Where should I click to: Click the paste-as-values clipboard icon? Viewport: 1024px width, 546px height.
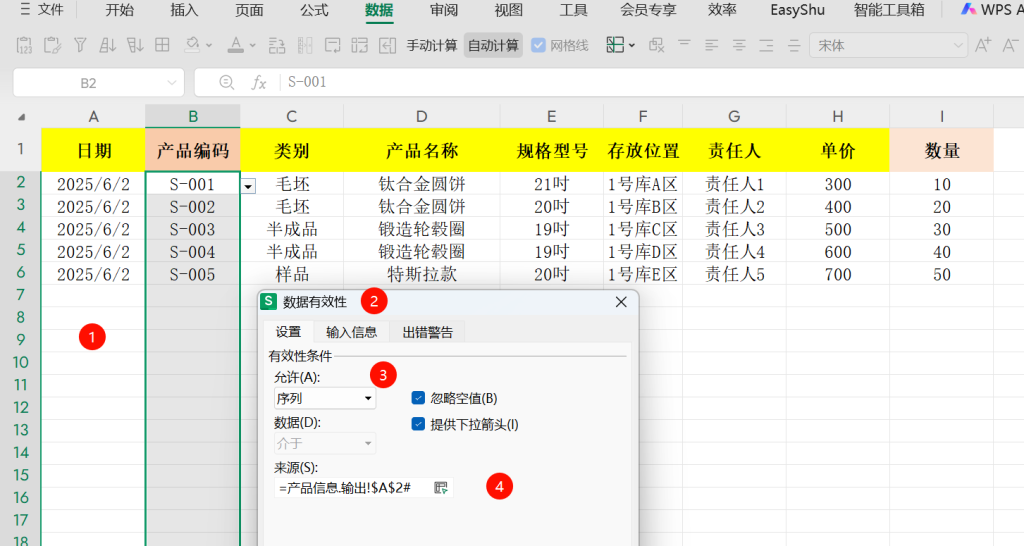[24, 45]
